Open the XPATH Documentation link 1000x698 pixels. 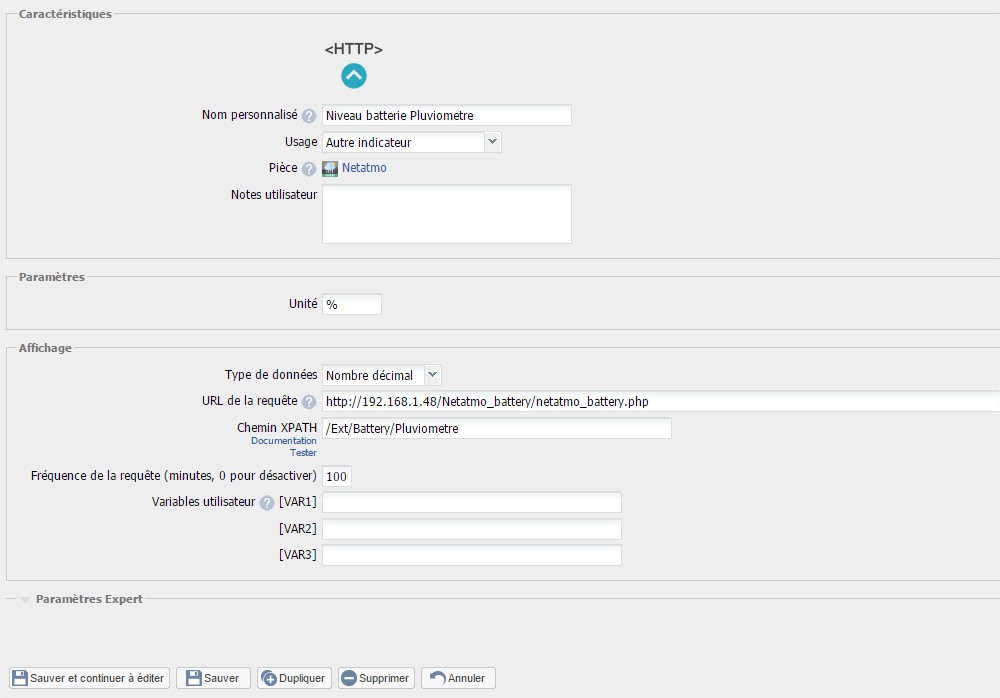pyautogui.click(x=283, y=441)
